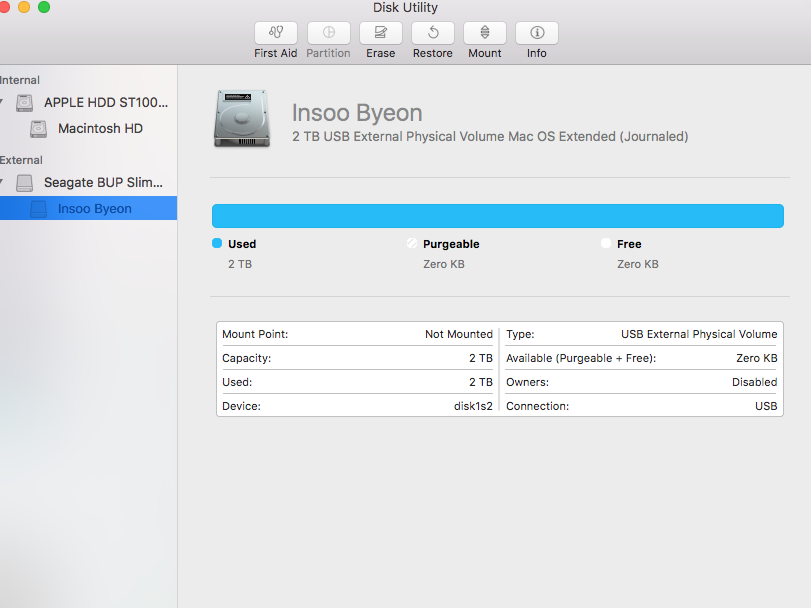This screenshot has width=811, height=608.
Task: Click the Owners label
Action: (x=527, y=382)
